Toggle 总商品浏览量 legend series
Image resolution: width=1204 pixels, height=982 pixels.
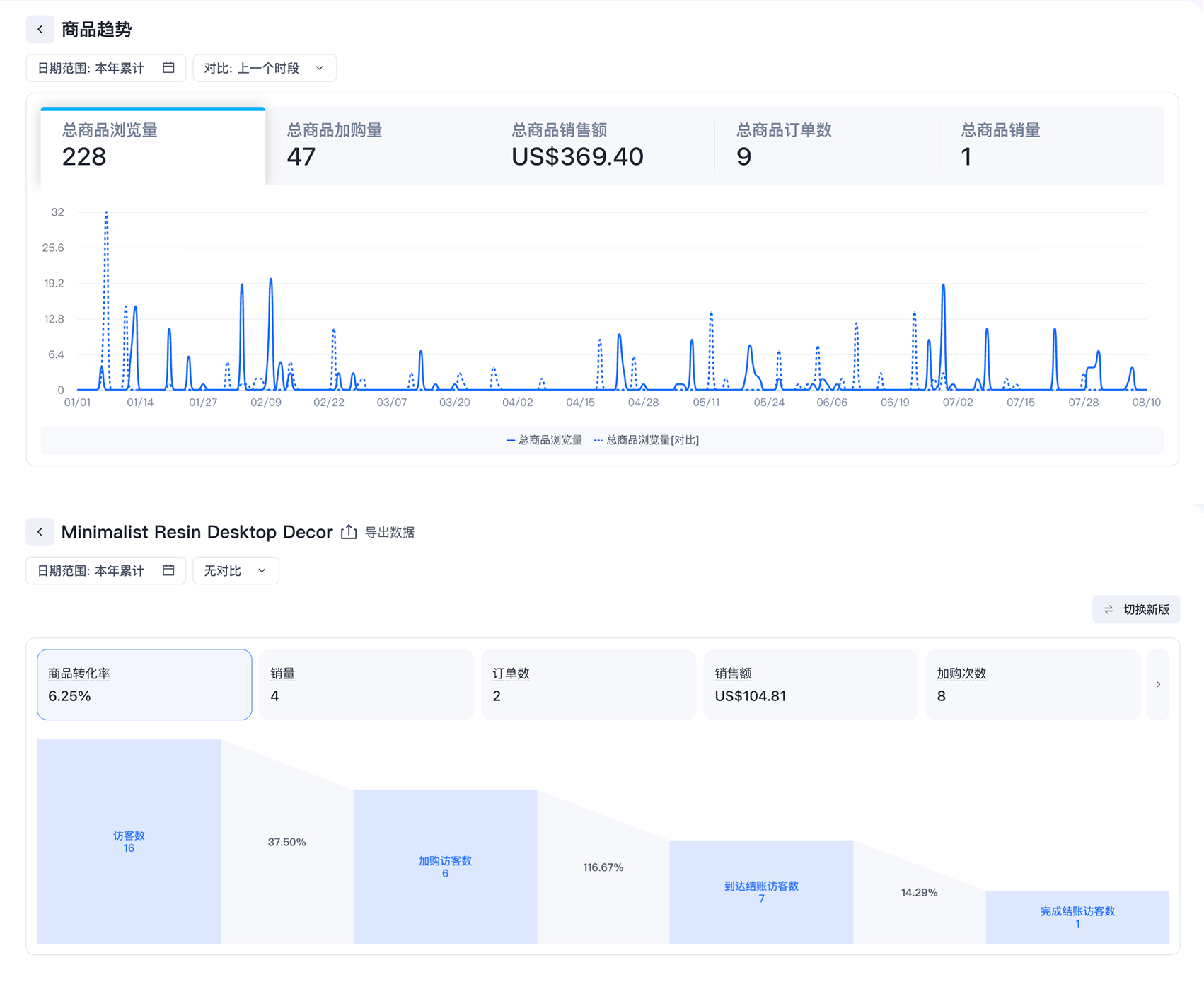545,440
